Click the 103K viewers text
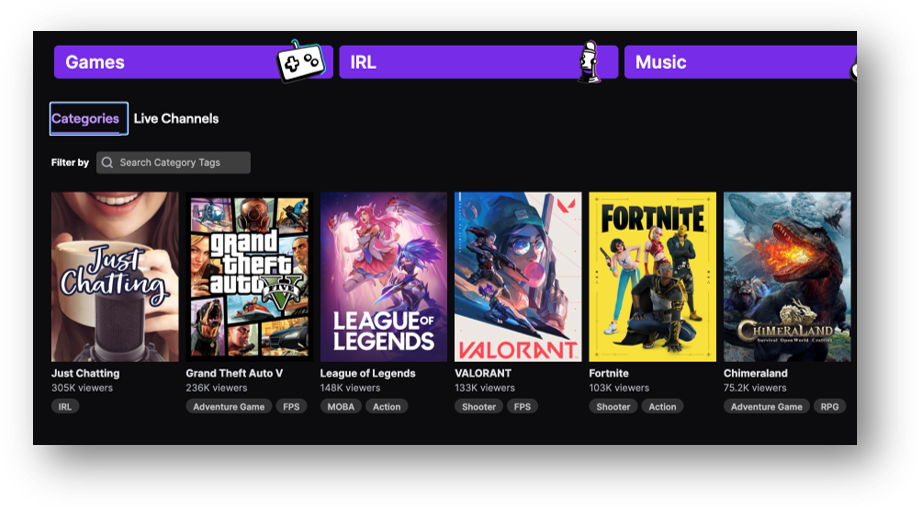This screenshot has width=919, height=507. [619, 387]
